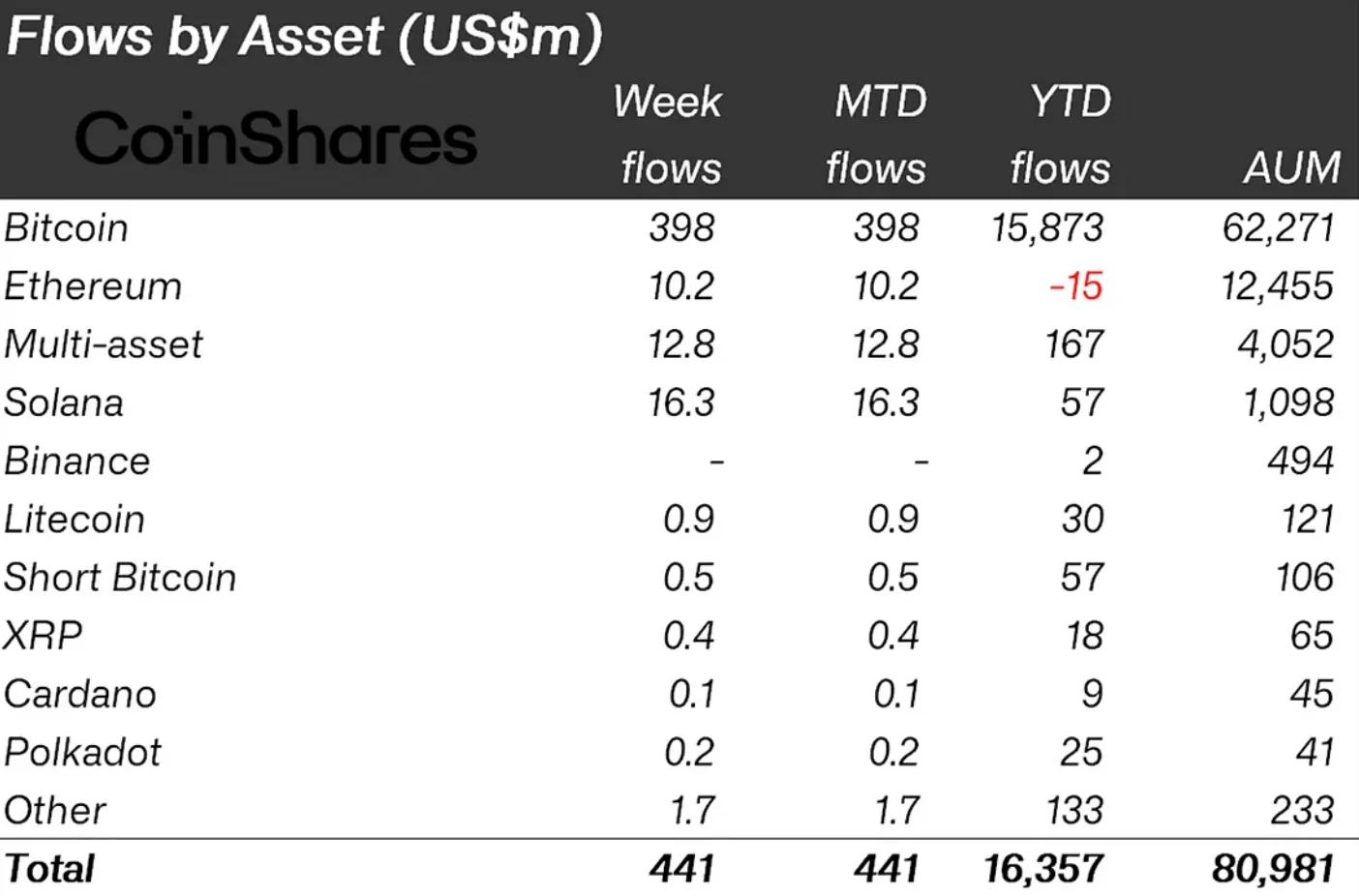This screenshot has width=1359, height=896.
Task: Click Ethereum's red -15 YTD value
Action: coord(1075,286)
